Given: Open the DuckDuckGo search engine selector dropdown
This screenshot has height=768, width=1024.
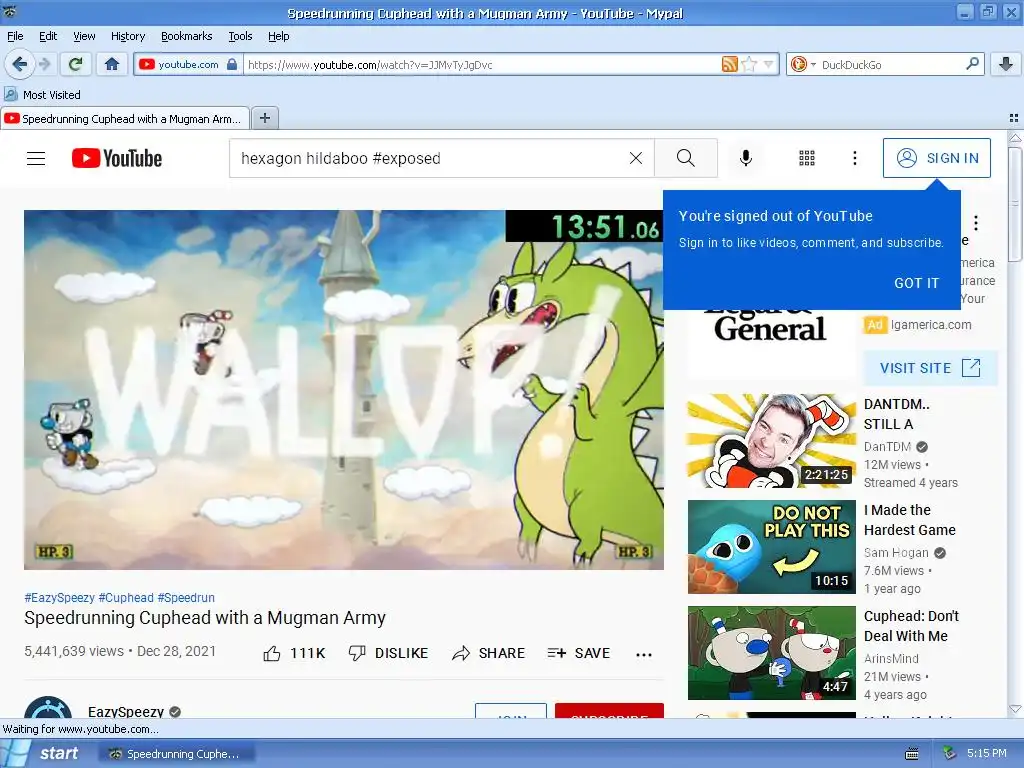Looking at the screenshot, I should (803, 64).
